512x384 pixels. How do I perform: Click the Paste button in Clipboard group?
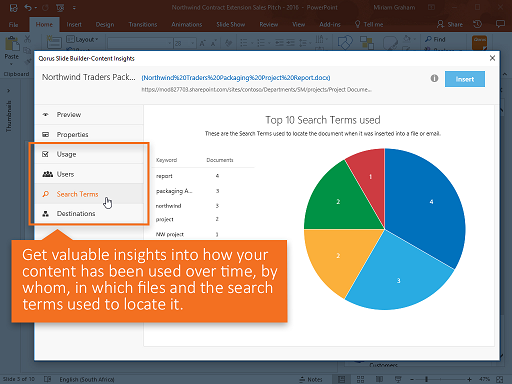pos(12,49)
